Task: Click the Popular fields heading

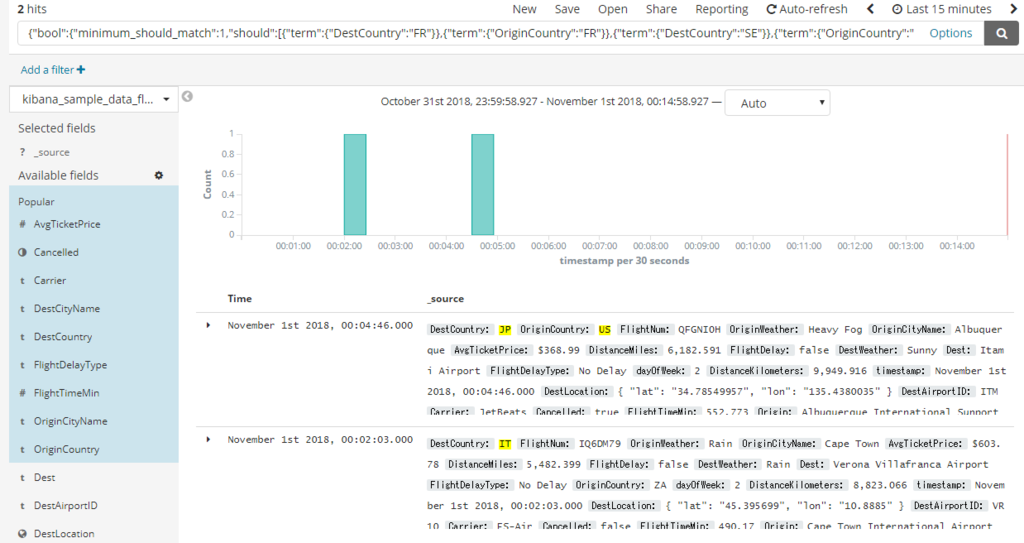Action: click(37, 202)
